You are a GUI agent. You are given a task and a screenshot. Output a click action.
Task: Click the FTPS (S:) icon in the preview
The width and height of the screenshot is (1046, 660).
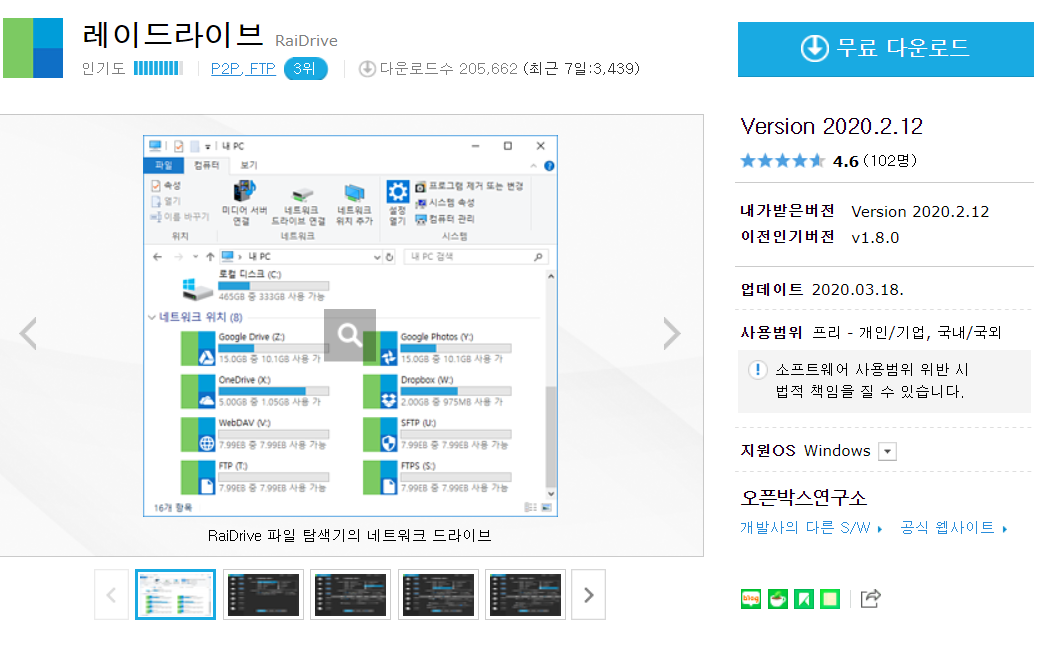click(x=380, y=477)
